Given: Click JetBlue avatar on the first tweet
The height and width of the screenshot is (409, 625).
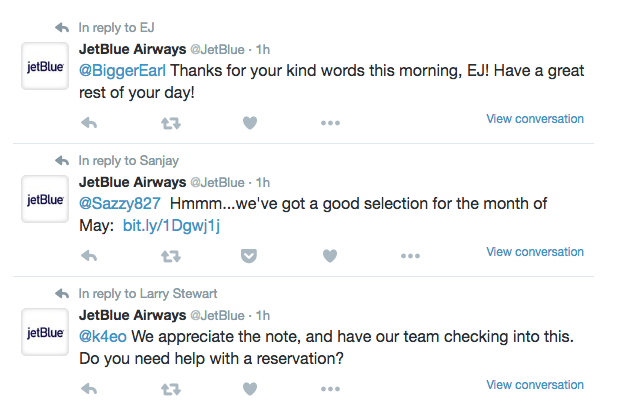Looking at the screenshot, I should tap(45, 67).
